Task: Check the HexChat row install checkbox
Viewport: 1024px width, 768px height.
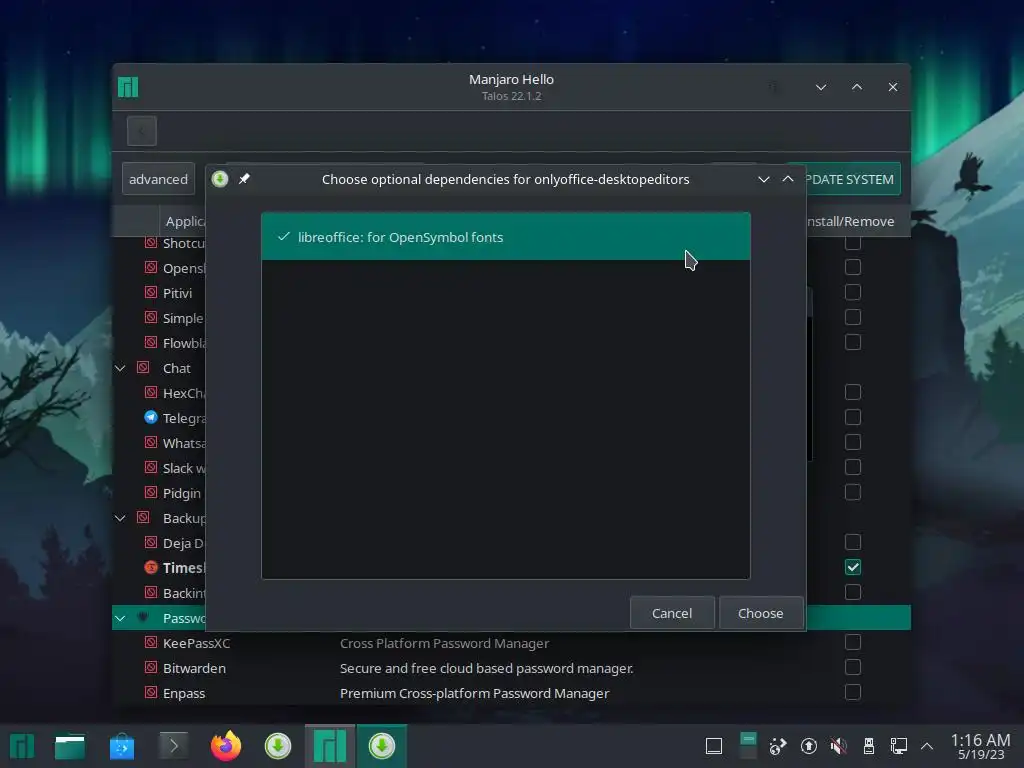Action: point(853,392)
